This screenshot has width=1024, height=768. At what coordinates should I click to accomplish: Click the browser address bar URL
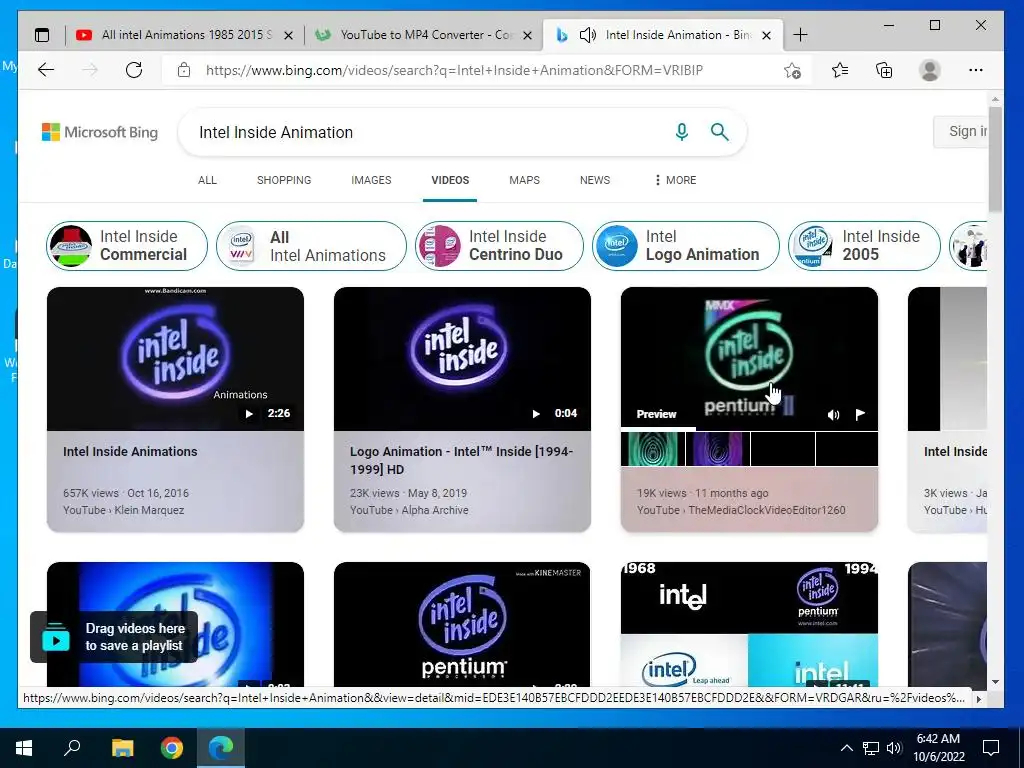(454, 71)
